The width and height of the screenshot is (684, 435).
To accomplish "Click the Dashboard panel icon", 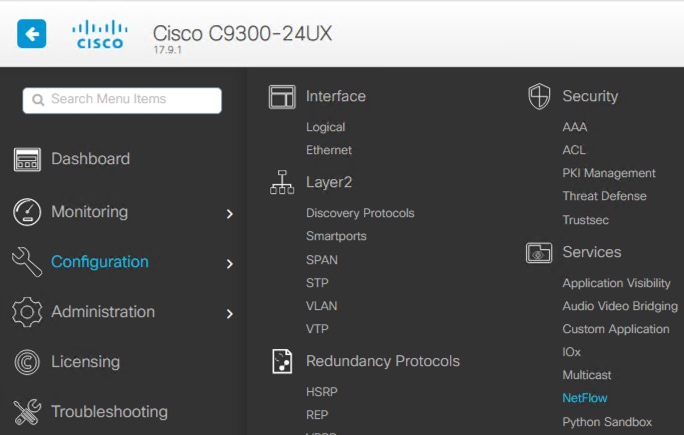I will coord(27,159).
